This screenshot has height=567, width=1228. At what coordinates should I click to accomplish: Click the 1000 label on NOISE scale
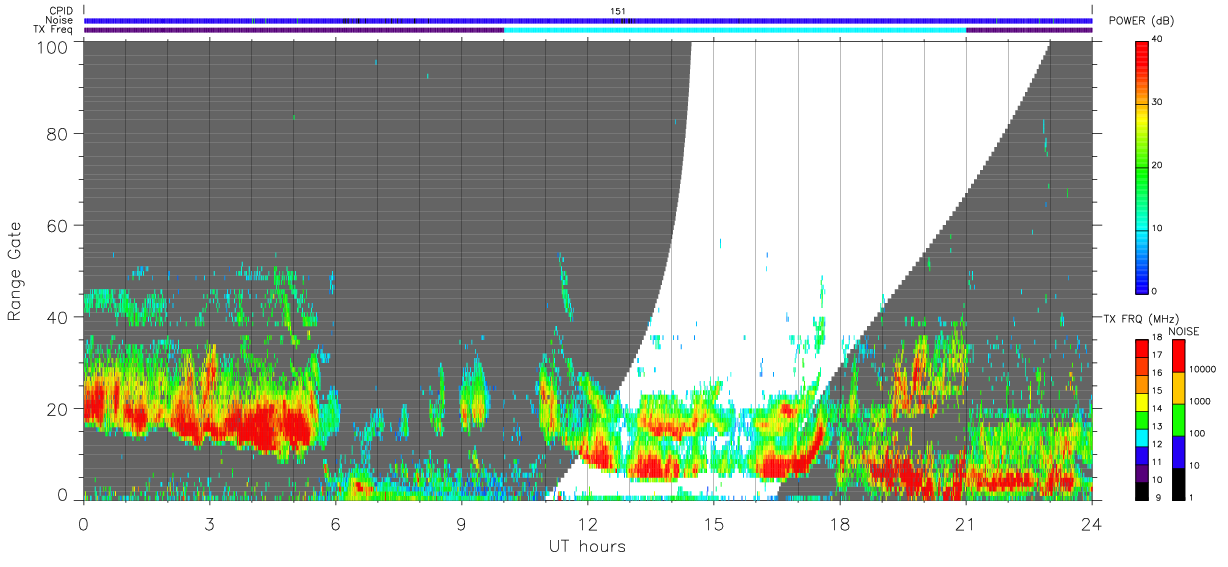[x=1202, y=402]
